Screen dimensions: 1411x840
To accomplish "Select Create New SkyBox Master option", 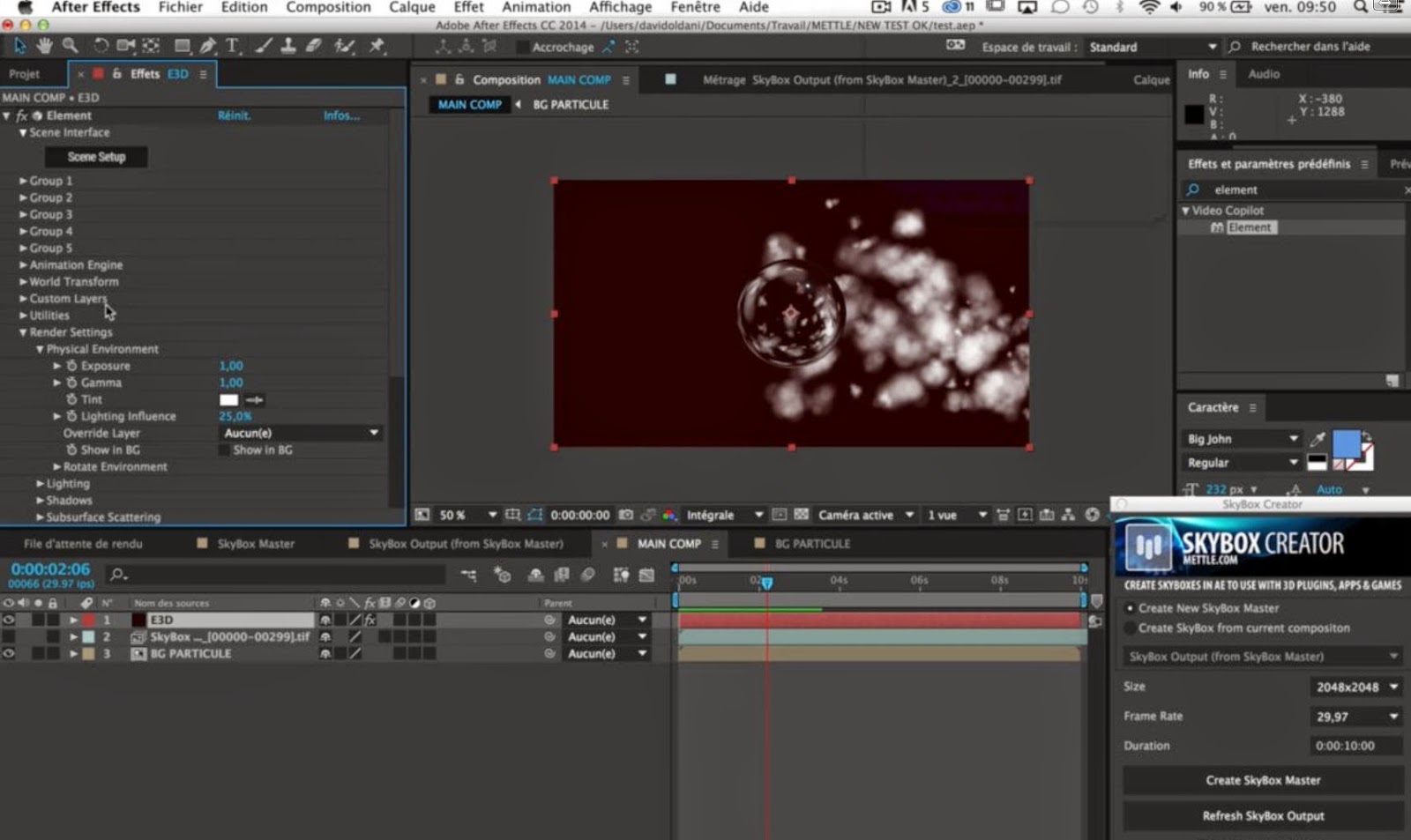I will coord(1131,608).
